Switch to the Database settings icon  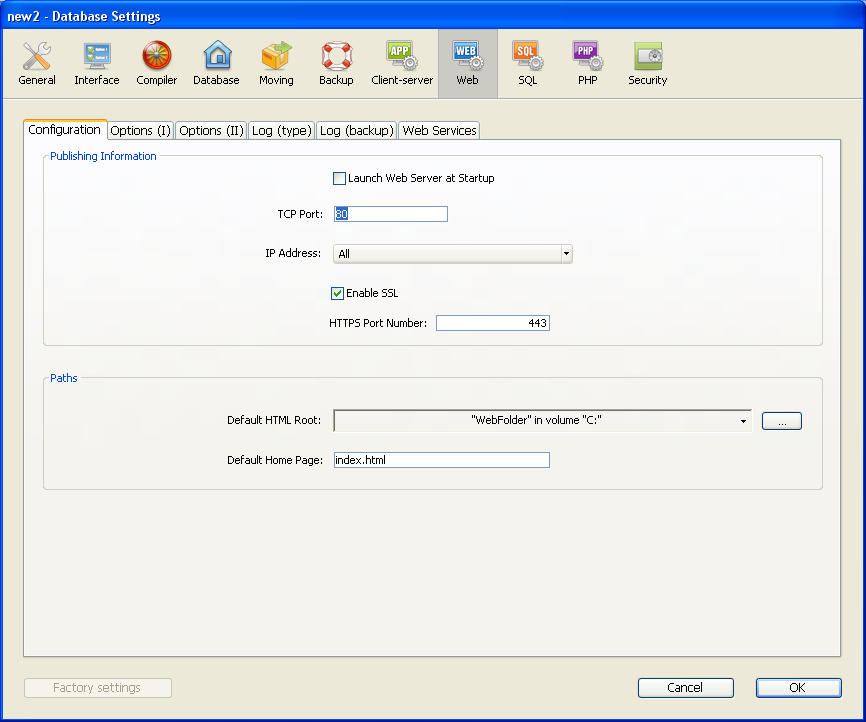point(216,63)
